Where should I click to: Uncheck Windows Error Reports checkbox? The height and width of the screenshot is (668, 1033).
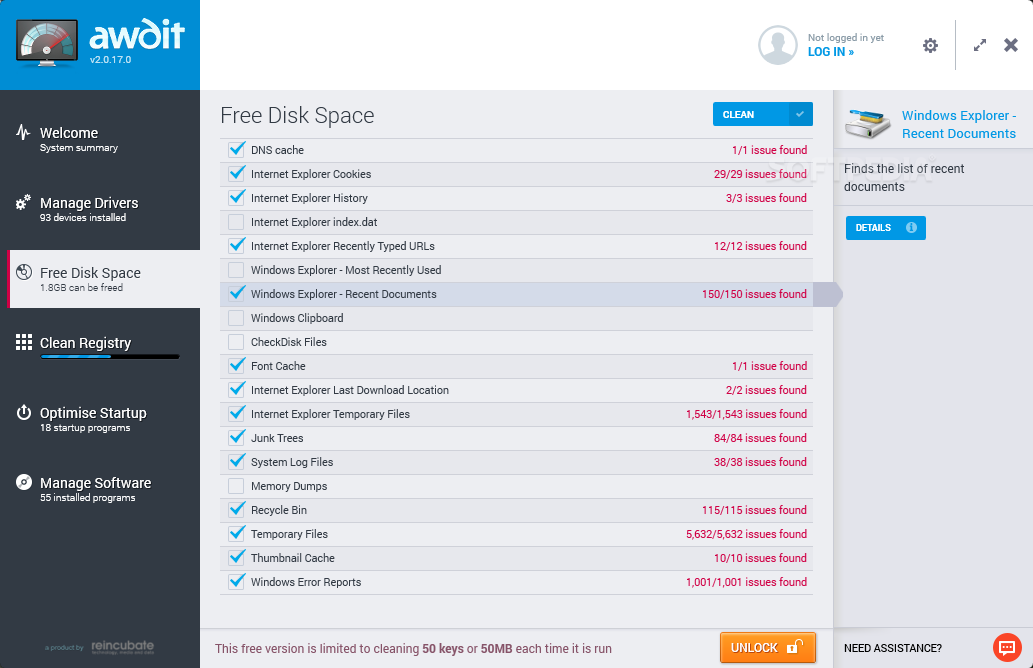[236, 582]
